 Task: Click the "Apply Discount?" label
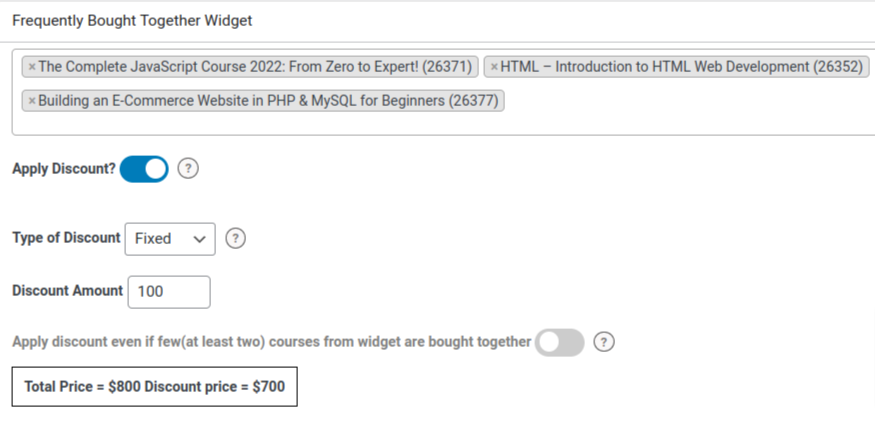tap(63, 169)
